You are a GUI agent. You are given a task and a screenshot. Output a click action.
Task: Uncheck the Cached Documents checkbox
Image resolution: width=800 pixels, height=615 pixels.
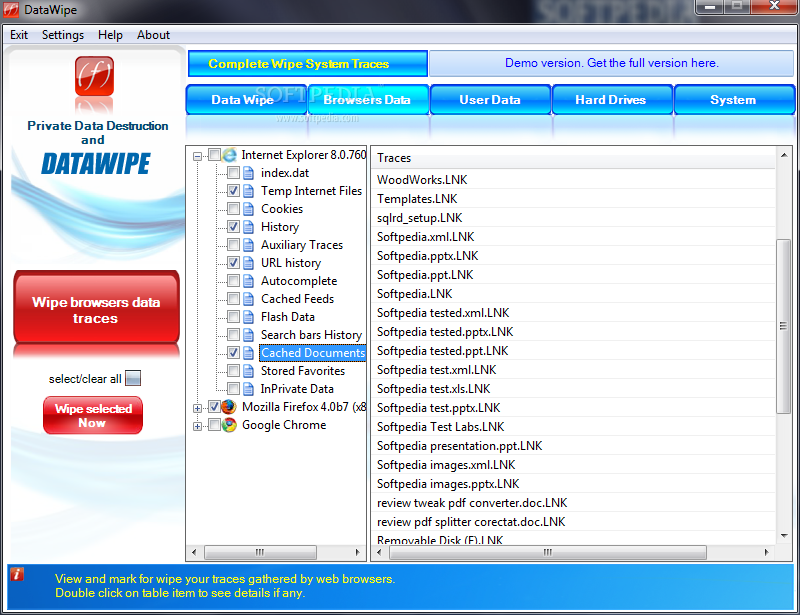[x=233, y=353]
